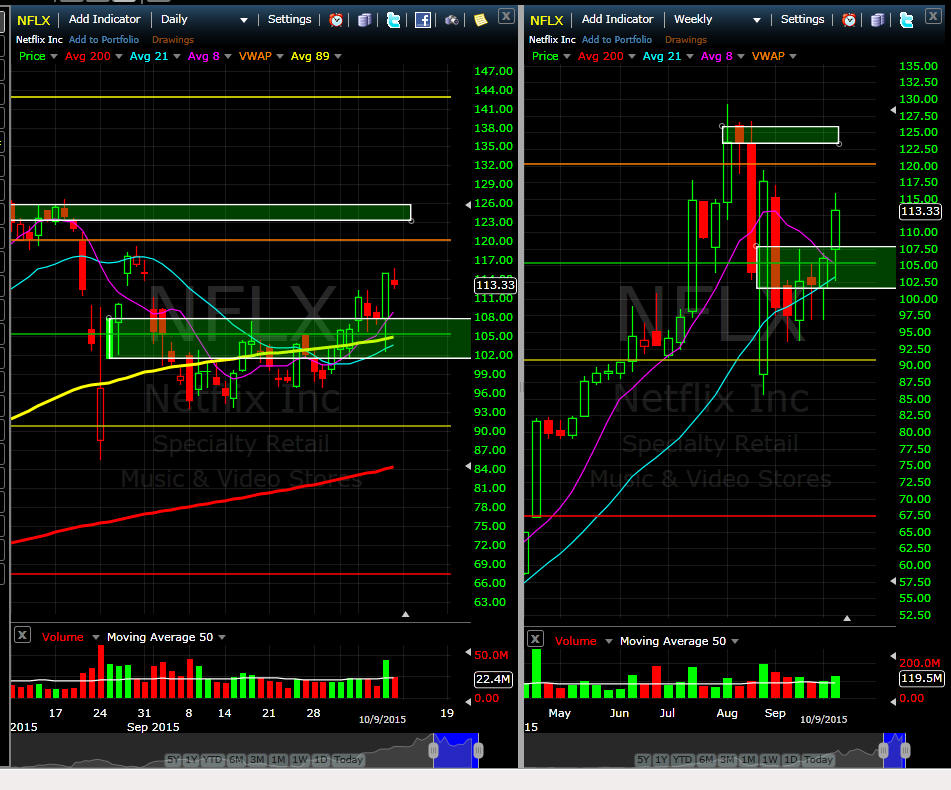Close the Daily chart volume panel
The width and height of the screenshot is (951, 790).
(x=22, y=635)
